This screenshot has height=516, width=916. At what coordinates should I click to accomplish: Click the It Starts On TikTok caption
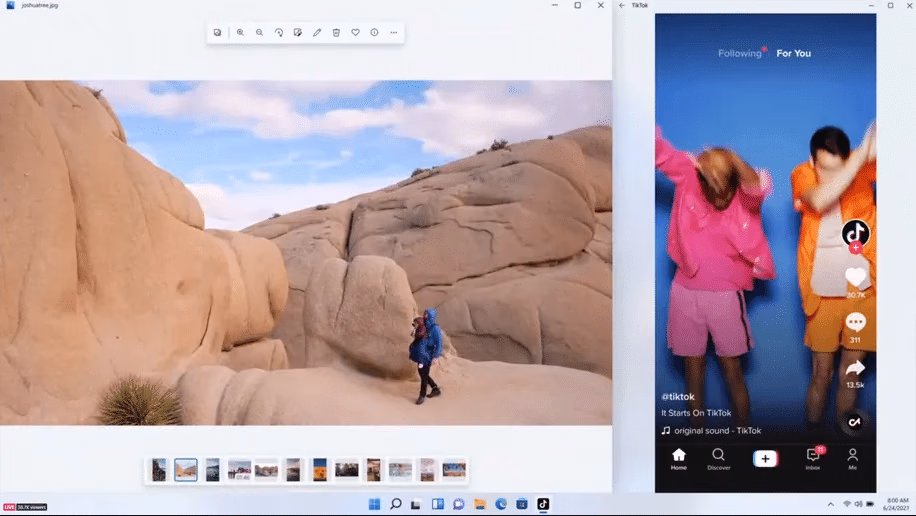(x=696, y=413)
